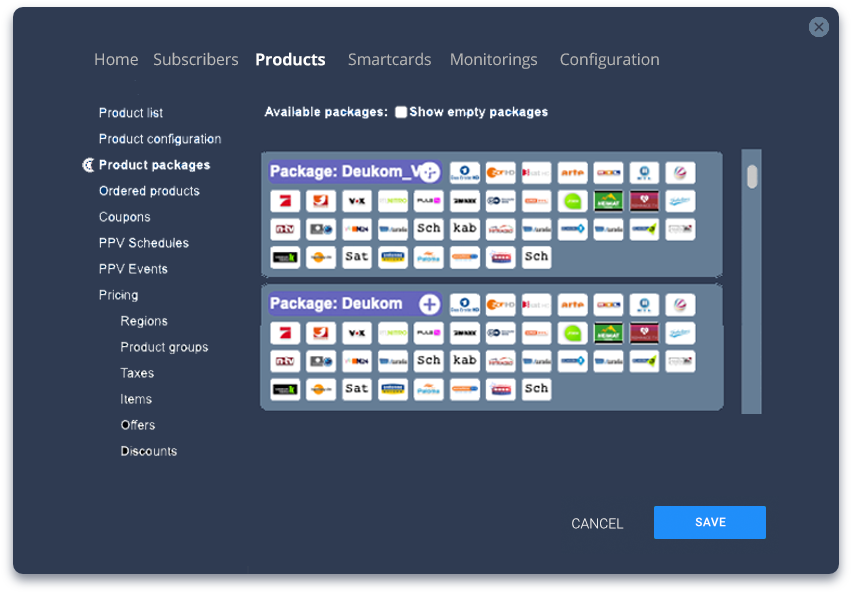Select the ProSieben channel in second Deukom package
Screen dimensions: 852x593
[285, 333]
